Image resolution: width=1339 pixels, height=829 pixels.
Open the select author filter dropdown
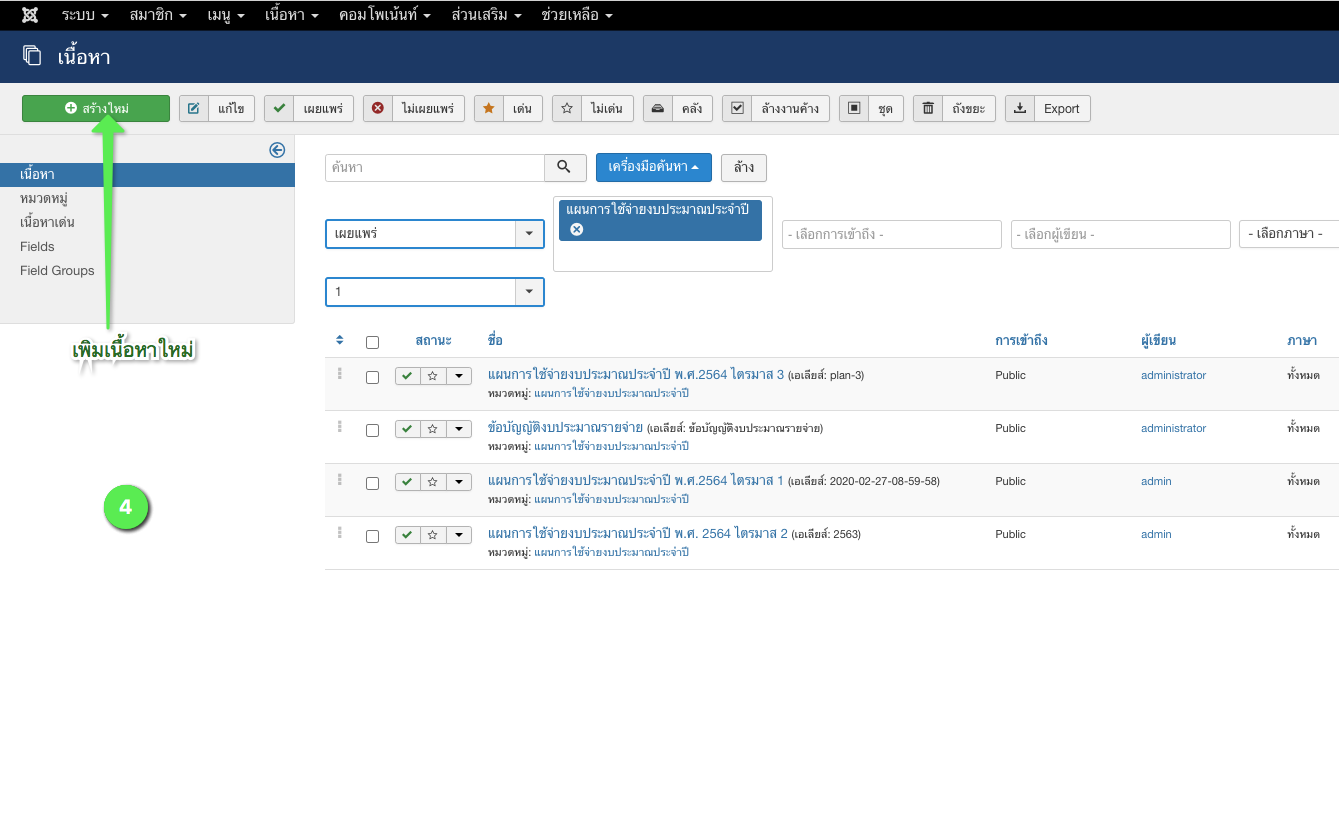(1120, 234)
